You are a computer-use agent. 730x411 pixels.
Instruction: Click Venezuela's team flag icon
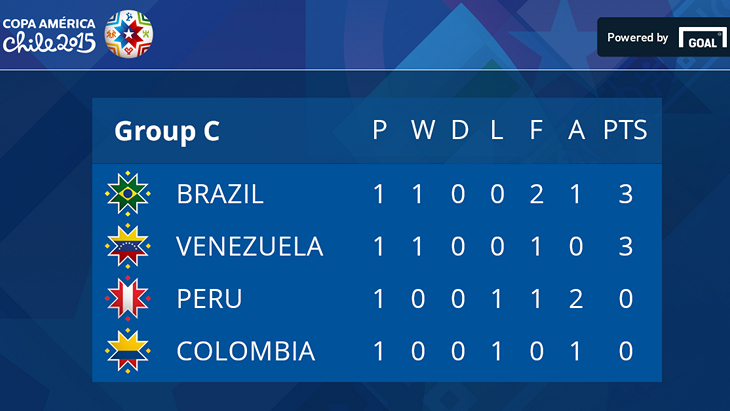point(128,246)
